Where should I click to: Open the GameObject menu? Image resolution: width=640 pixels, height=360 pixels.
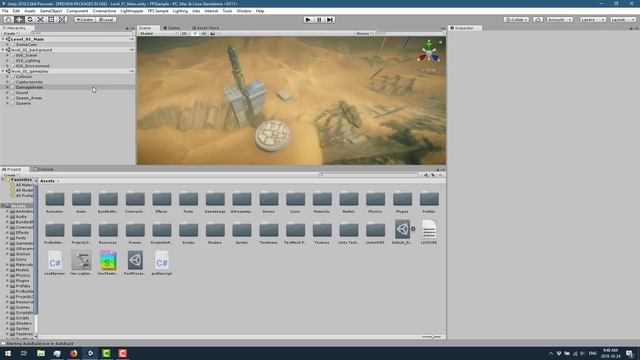pyautogui.click(x=51, y=11)
